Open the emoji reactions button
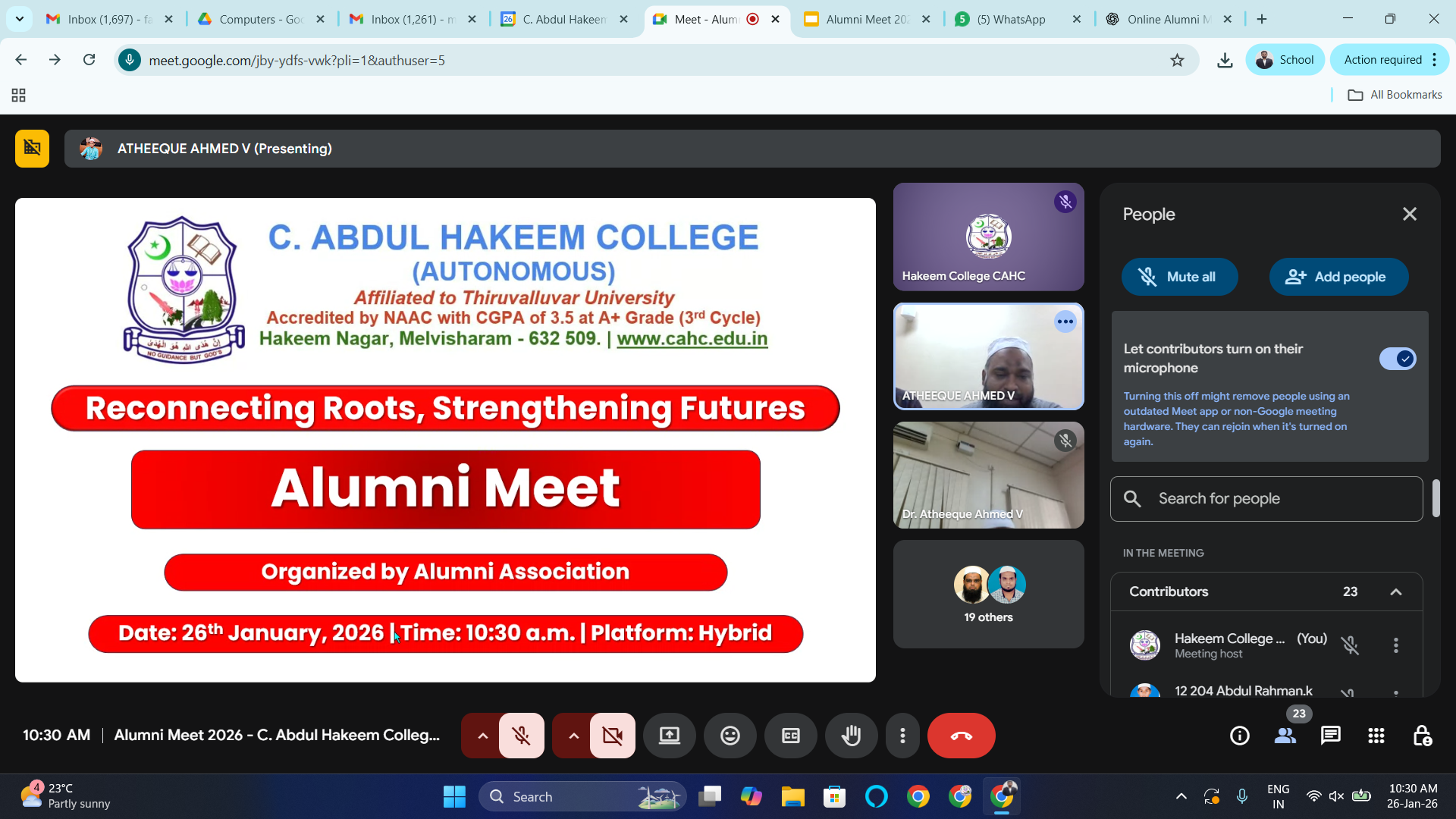The width and height of the screenshot is (1456, 819). click(730, 736)
